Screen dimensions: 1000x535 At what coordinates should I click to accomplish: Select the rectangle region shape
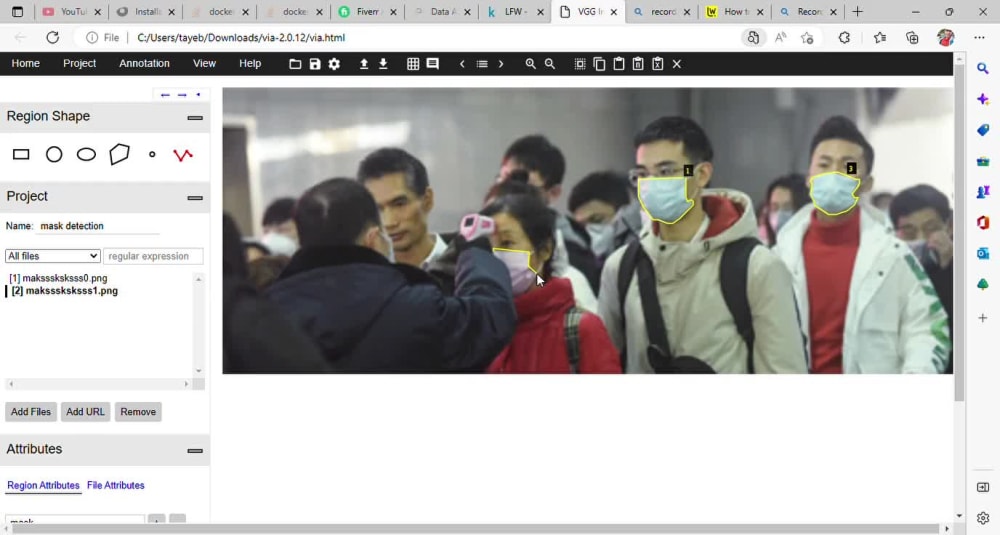coord(21,154)
